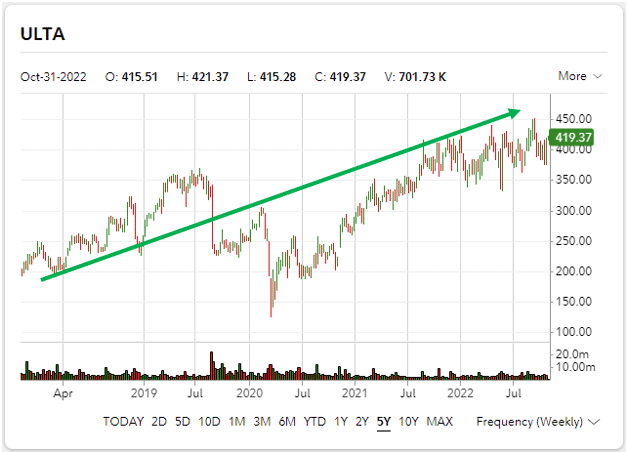This screenshot has height=452, width=627.
Task: Click the close price 419.37 in header
Action: [347, 76]
